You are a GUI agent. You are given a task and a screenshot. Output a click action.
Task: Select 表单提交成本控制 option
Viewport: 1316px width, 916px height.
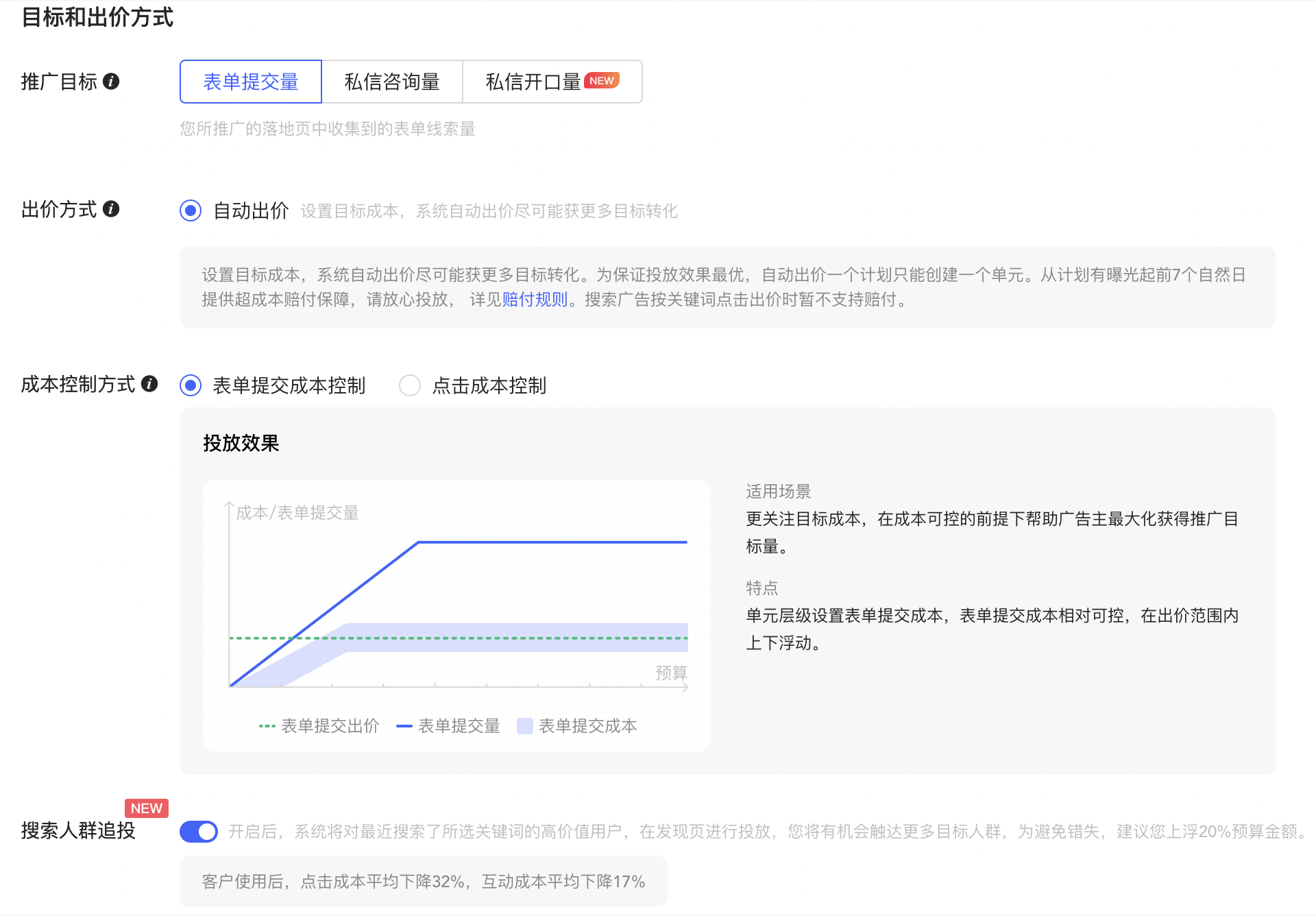[x=190, y=385]
